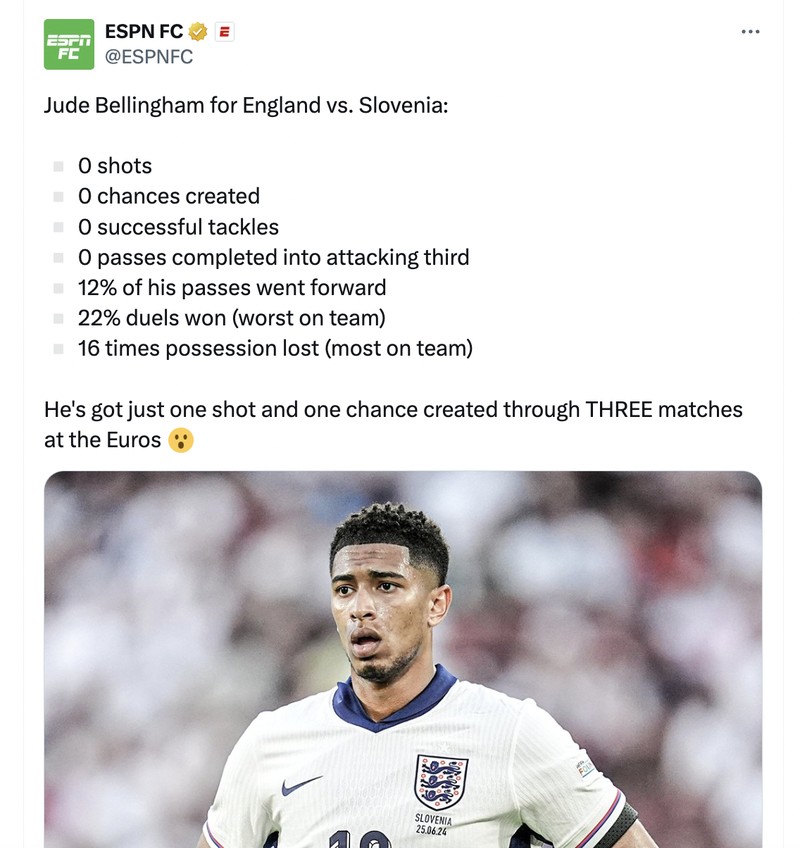Click the England crest on the jersey
This screenshot has width=800, height=848.
click(x=440, y=782)
